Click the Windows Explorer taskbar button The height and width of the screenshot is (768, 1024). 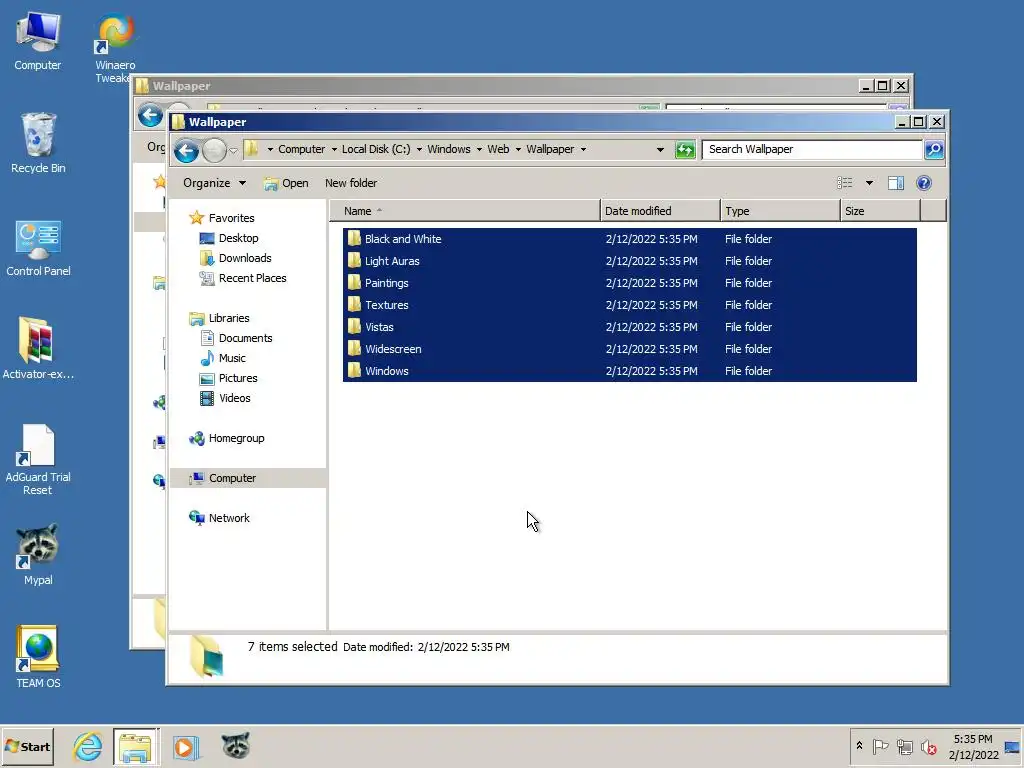(x=136, y=746)
